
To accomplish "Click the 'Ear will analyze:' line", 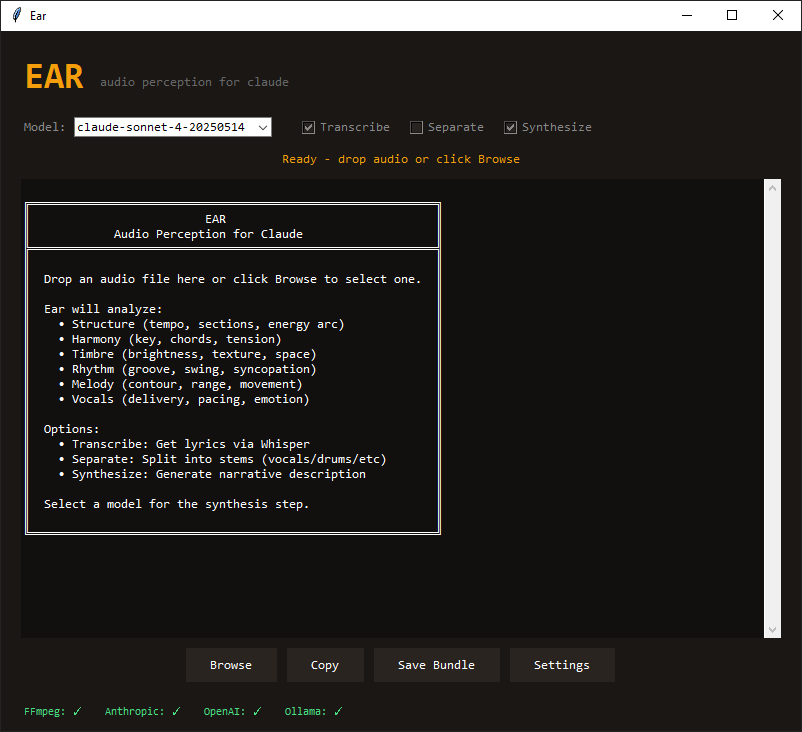I will tap(103, 309).
